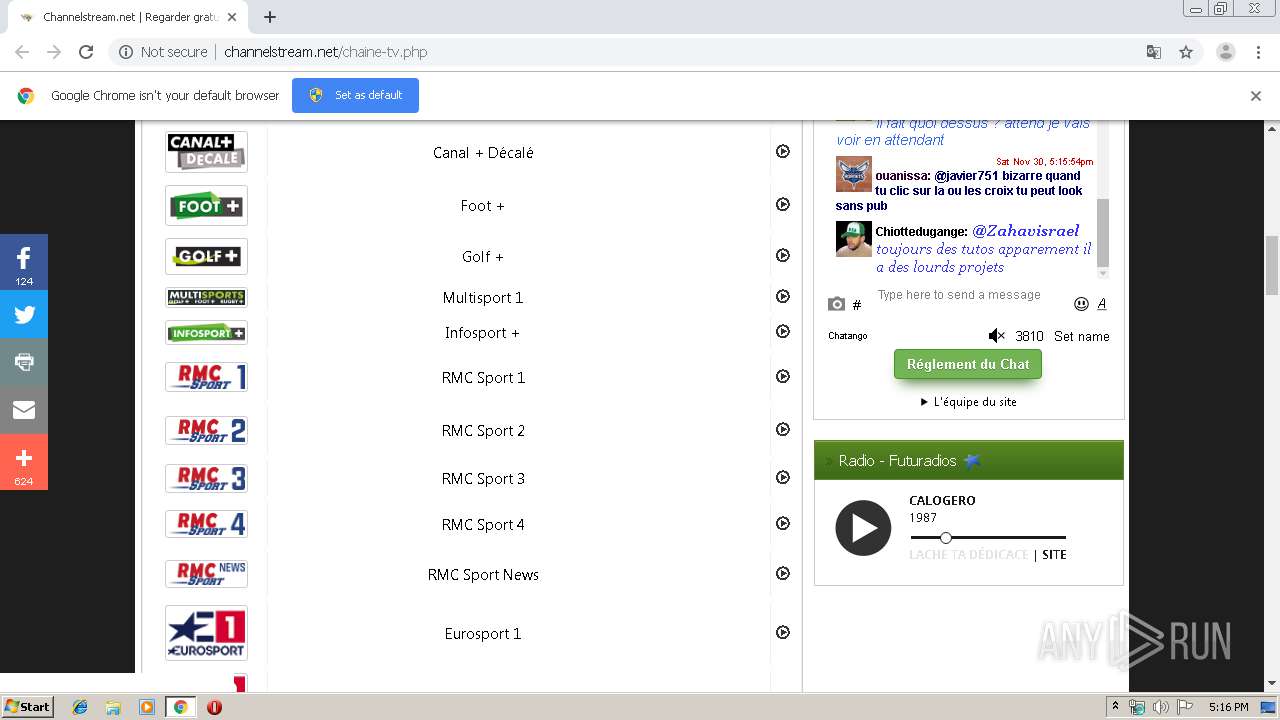Image resolution: width=1280 pixels, height=720 pixels.
Task: Open the Canal + Décalé channel link
Action: [x=483, y=153]
